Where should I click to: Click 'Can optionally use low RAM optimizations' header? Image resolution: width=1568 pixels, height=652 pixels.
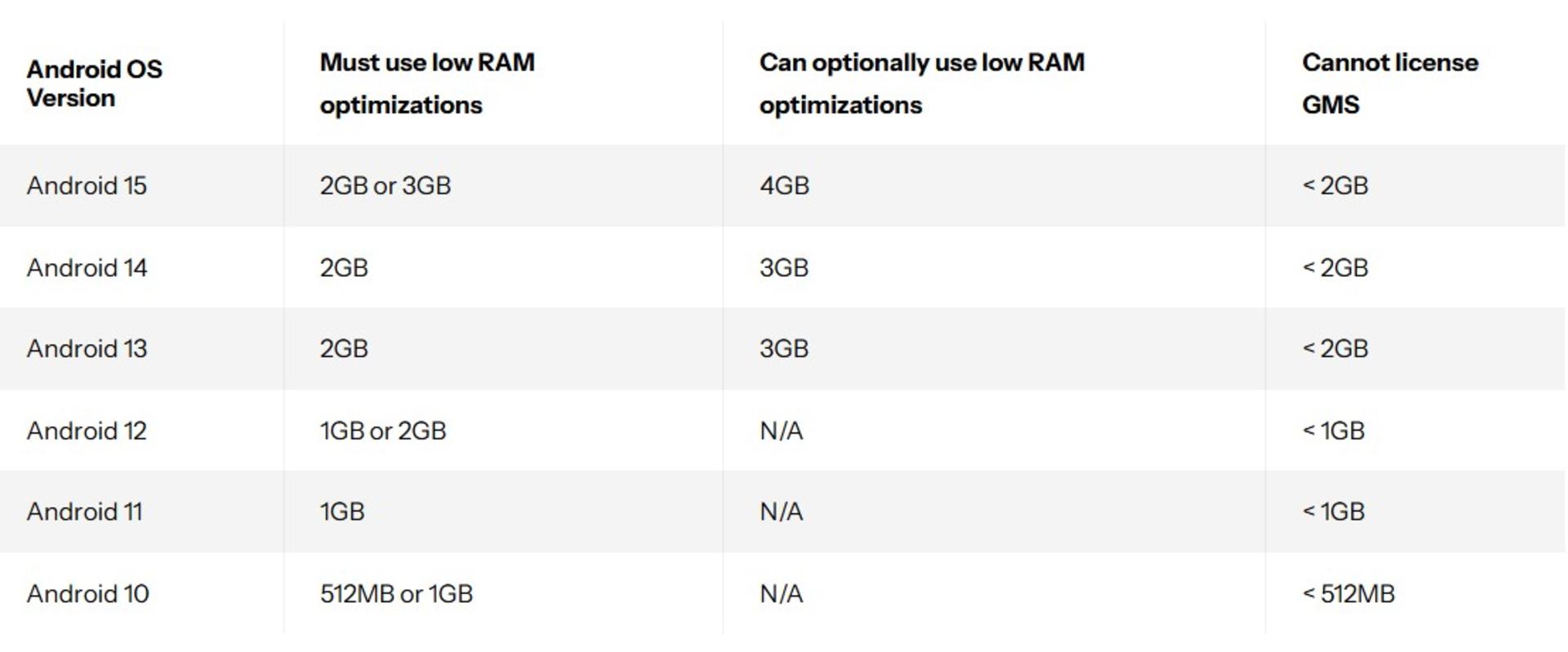pos(922,83)
